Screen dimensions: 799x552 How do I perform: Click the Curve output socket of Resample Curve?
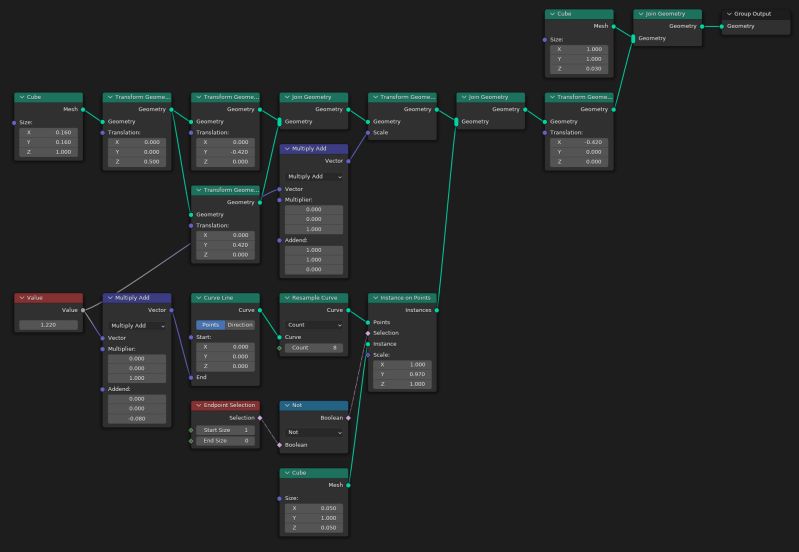[x=348, y=310]
